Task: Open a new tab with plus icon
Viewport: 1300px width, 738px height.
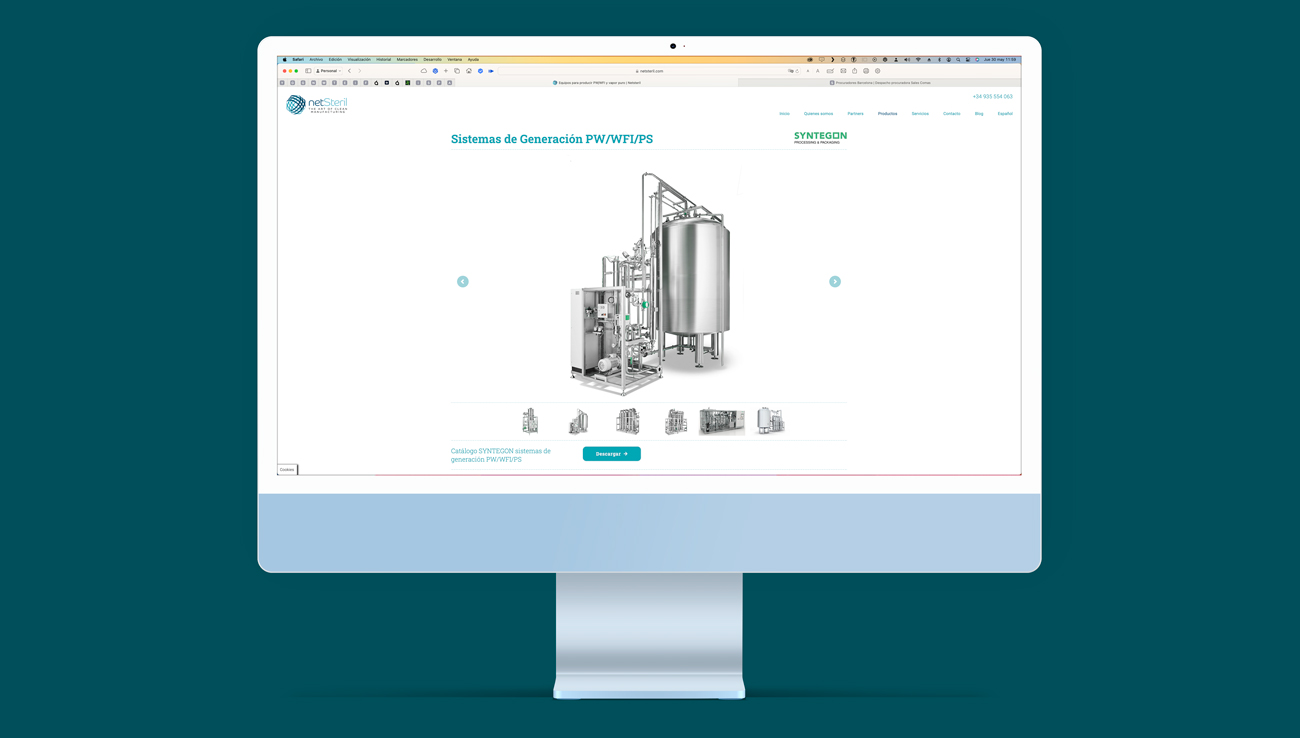Action: 446,71
